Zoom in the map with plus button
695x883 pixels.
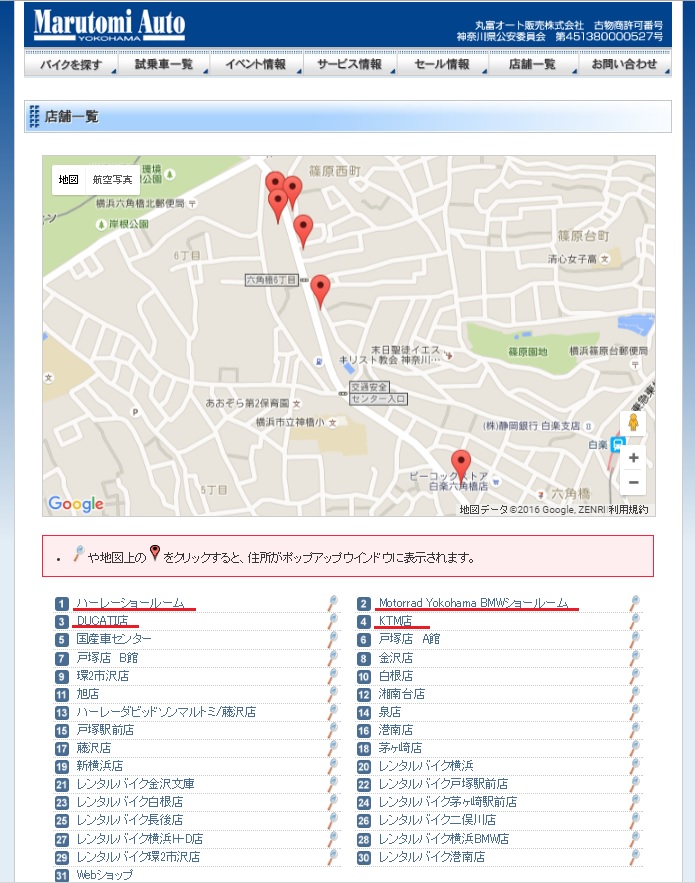(x=633, y=457)
